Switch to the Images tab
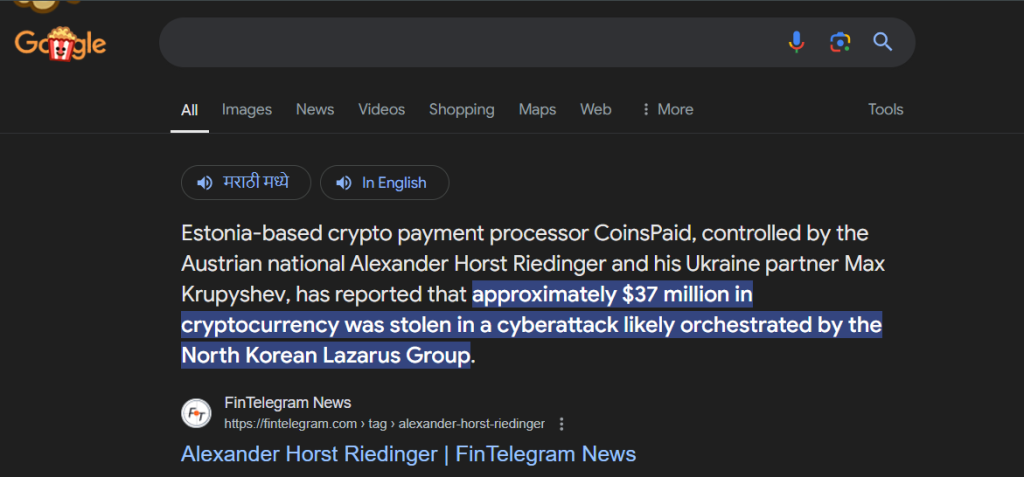 point(247,109)
